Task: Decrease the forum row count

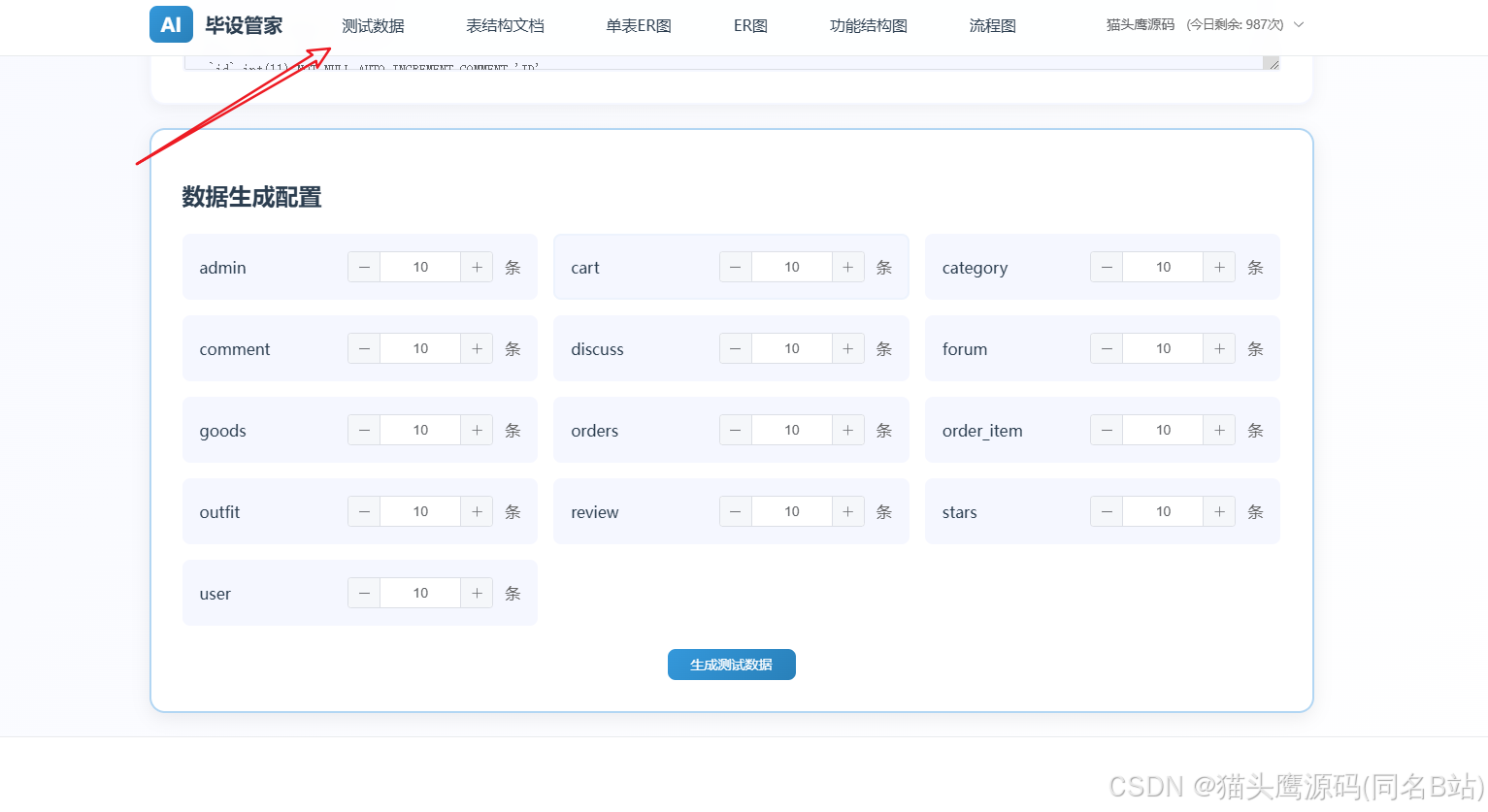Action: click(x=1107, y=348)
